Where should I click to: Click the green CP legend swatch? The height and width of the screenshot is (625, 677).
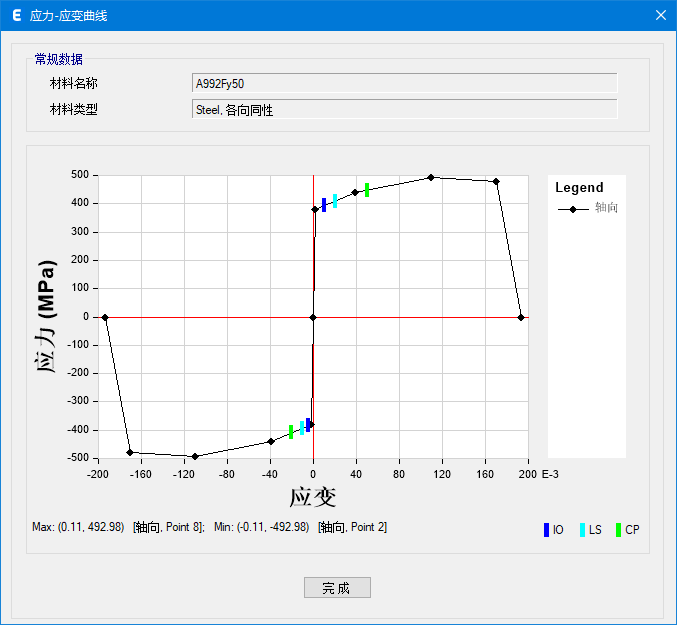coord(618,530)
